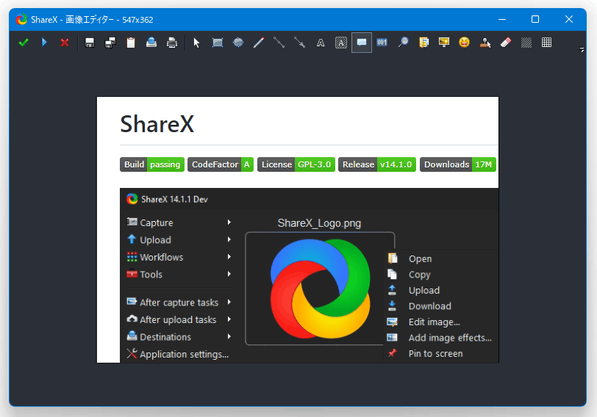Select the speech balloon tool
Image resolution: width=597 pixels, height=417 pixels.
(x=361, y=42)
